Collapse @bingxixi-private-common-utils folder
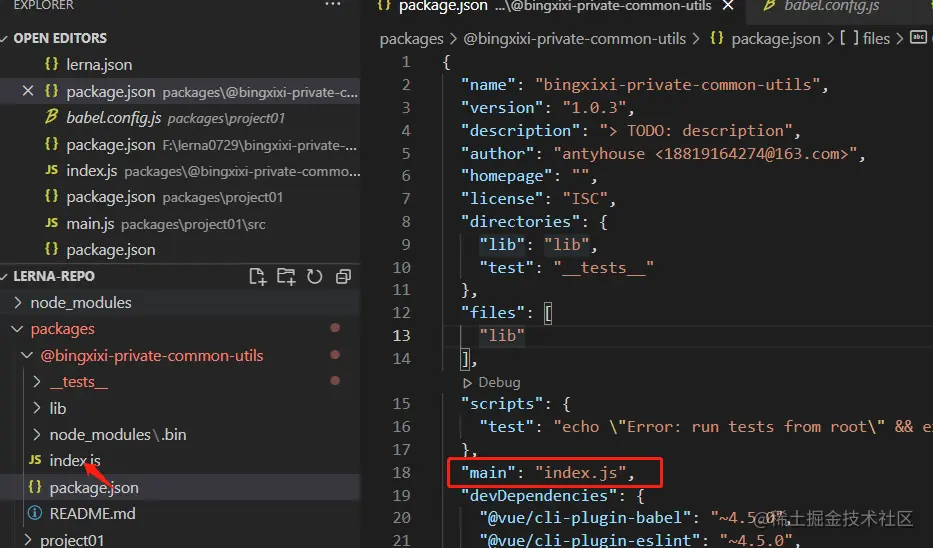 coord(180,356)
